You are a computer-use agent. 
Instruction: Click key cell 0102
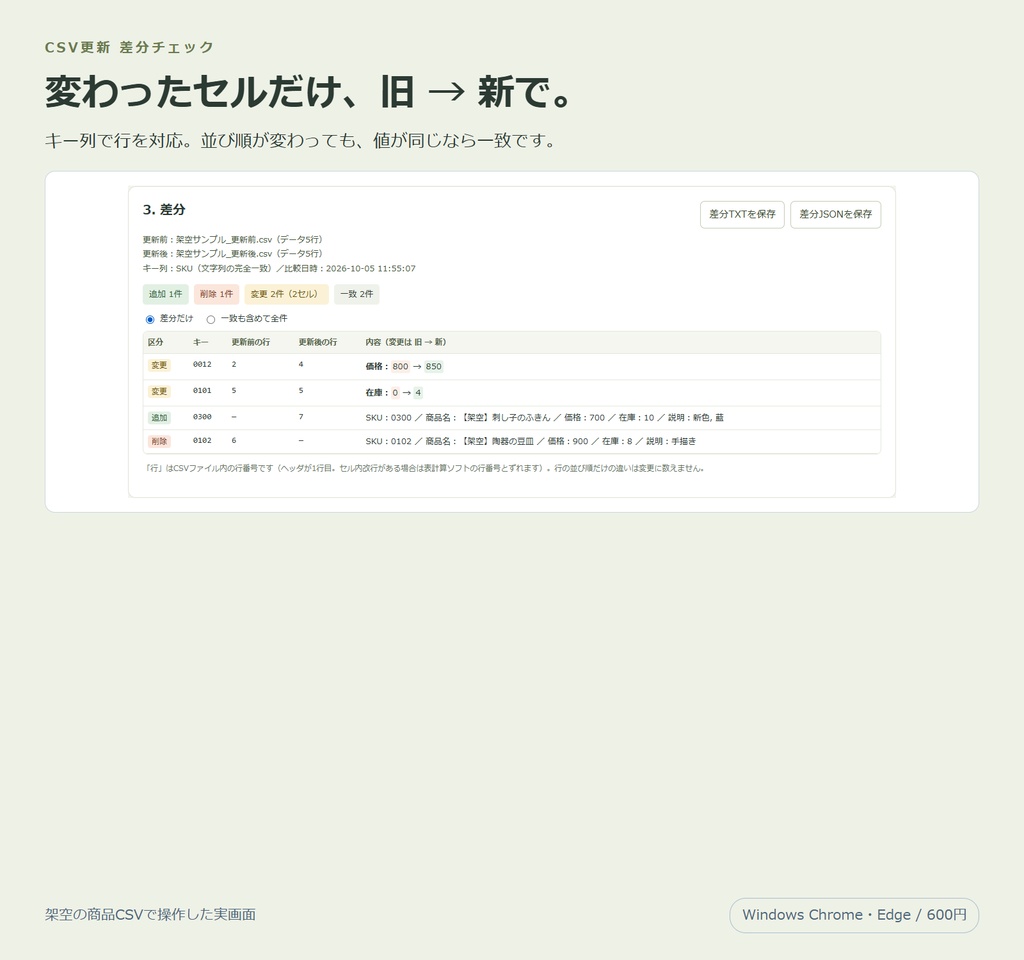pos(202,441)
